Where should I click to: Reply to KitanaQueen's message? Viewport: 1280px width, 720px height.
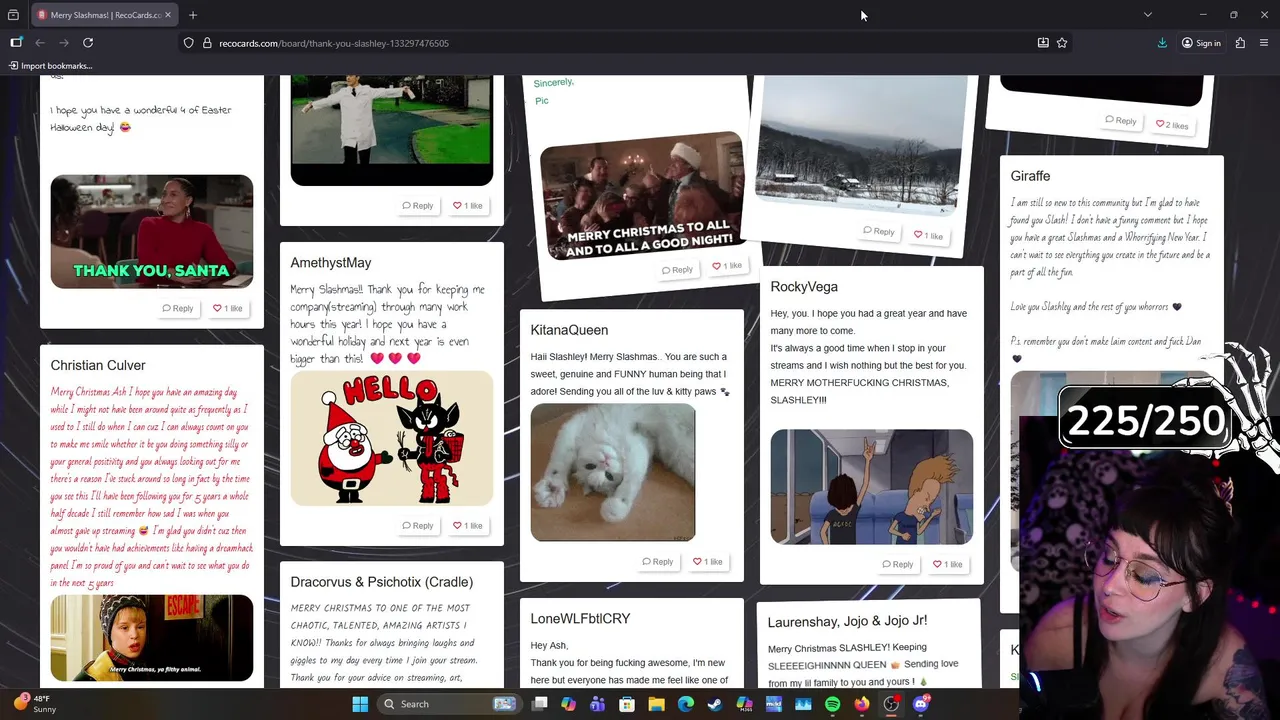click(658, 562)
